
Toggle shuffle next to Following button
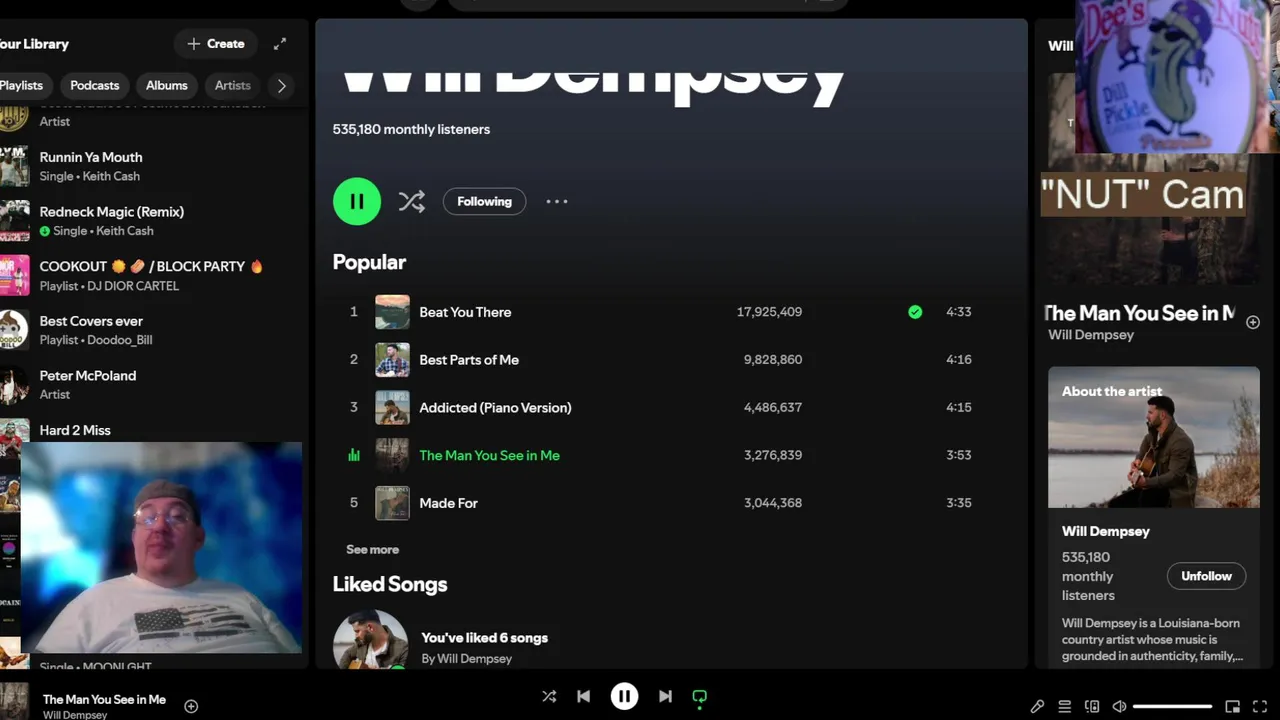point(411,201)
